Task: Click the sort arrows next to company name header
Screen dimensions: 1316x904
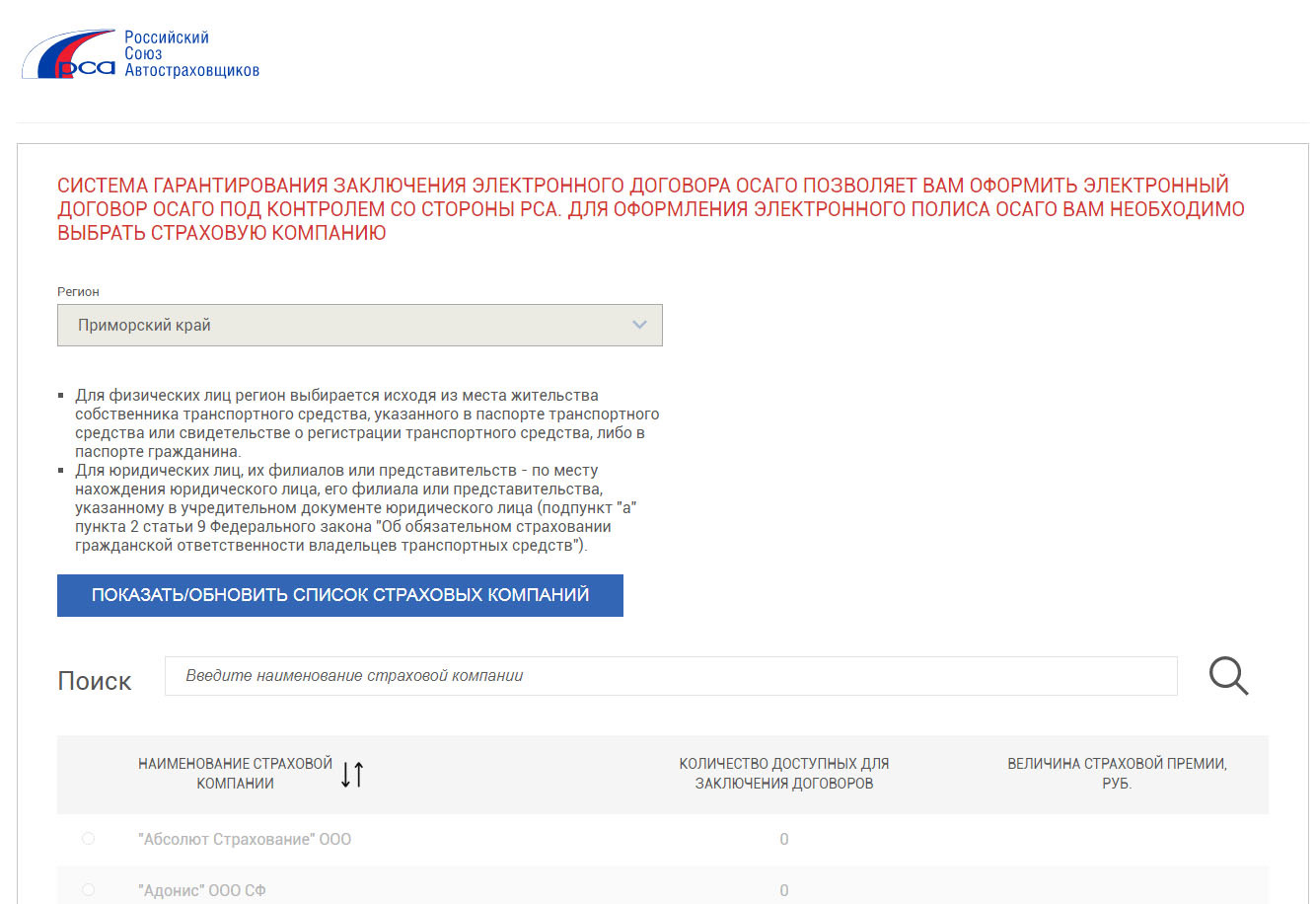Action: [352, 775]
